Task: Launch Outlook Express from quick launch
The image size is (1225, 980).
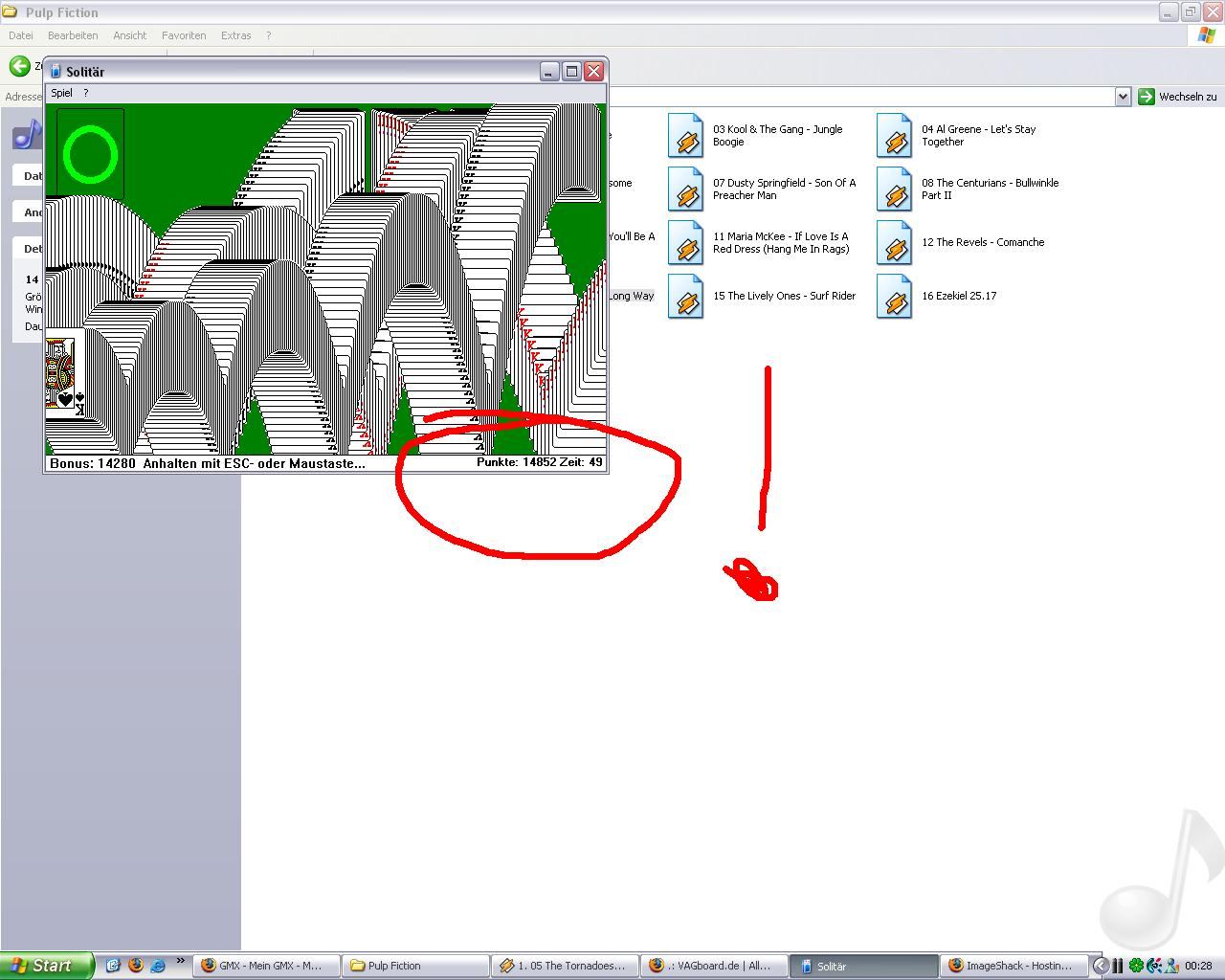Action: point(112,966)
